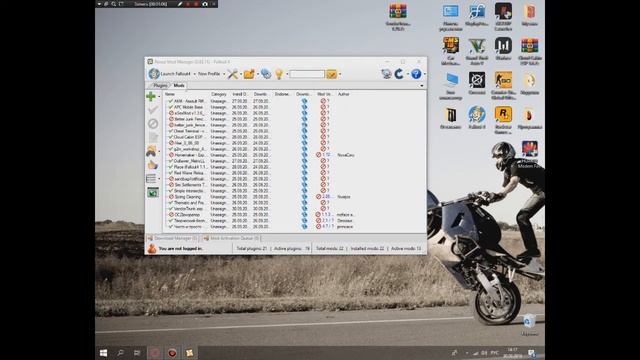Expand the arrow beside the yellow search button
The image size is (640, 360).
(340, 74)
